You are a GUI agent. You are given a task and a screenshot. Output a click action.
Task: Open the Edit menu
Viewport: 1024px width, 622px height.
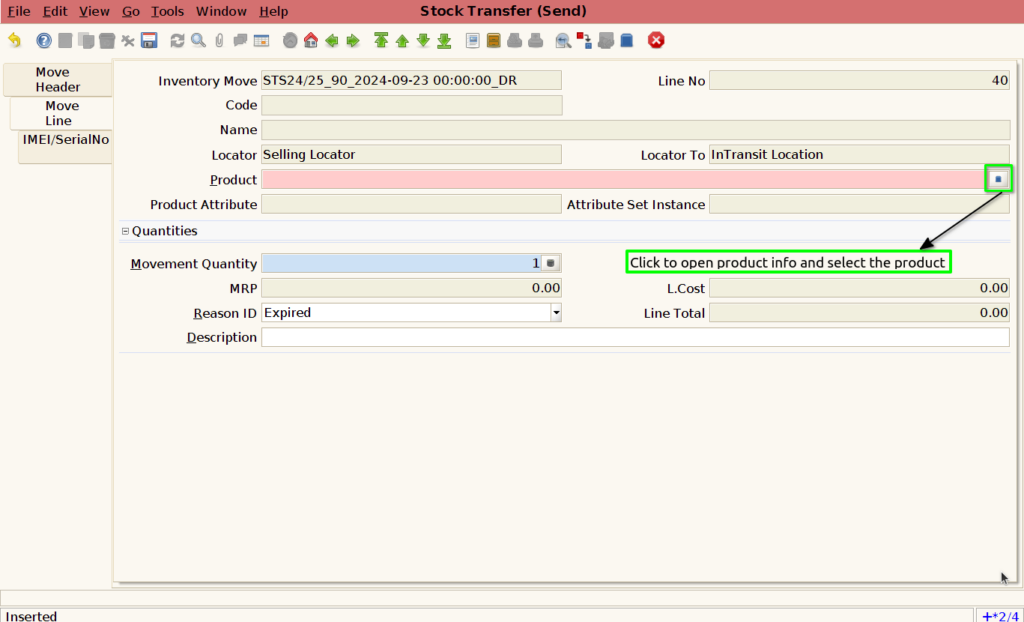point(55,11)
